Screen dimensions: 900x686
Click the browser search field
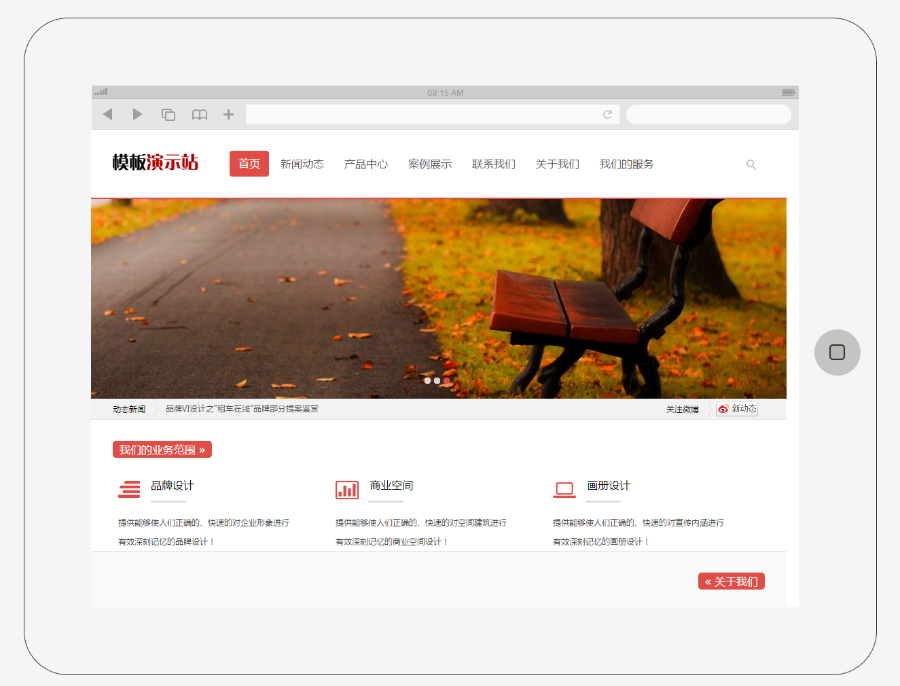pyautogui.click(x=708, y=114)
